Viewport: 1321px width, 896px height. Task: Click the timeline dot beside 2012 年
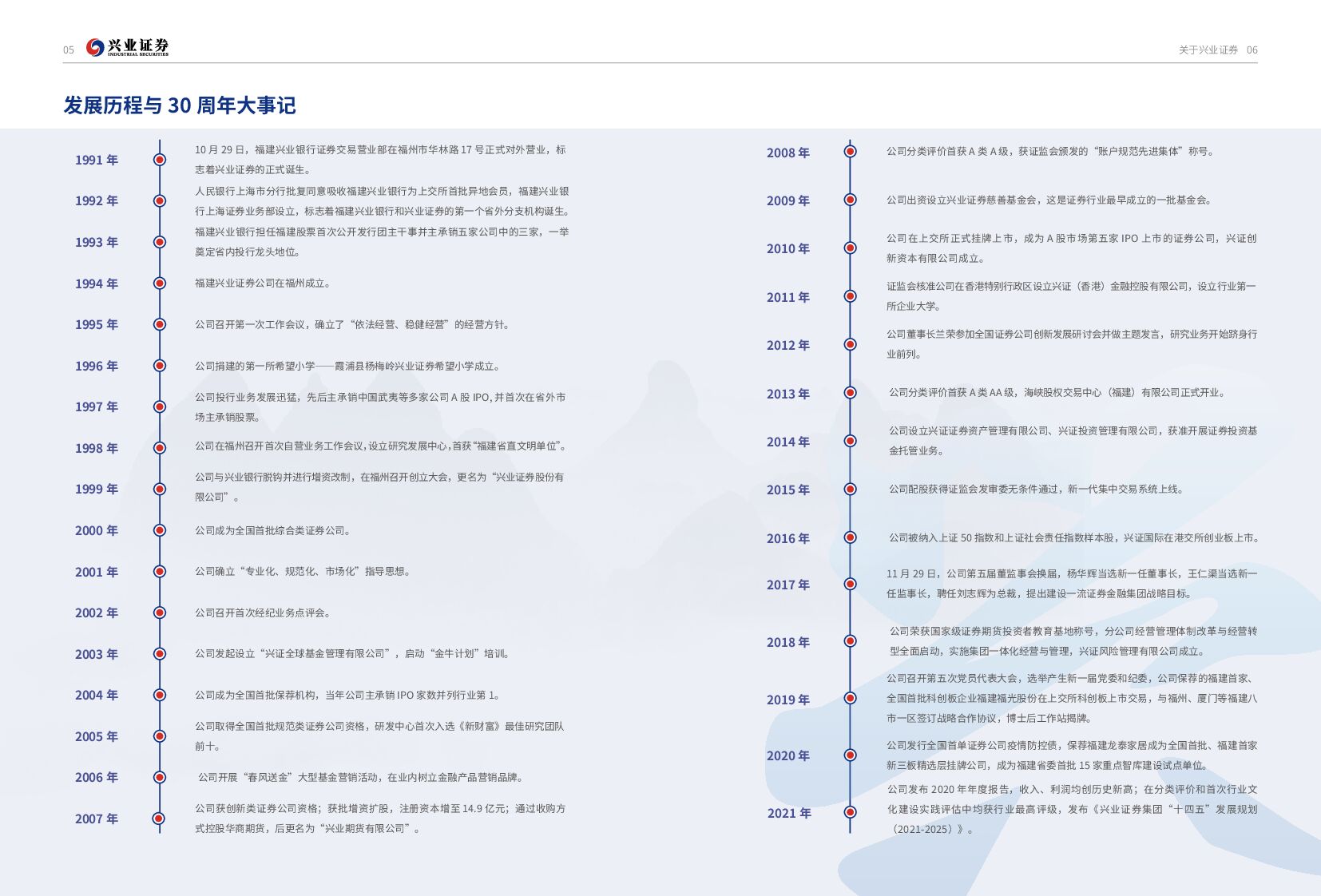coord(851,344)
